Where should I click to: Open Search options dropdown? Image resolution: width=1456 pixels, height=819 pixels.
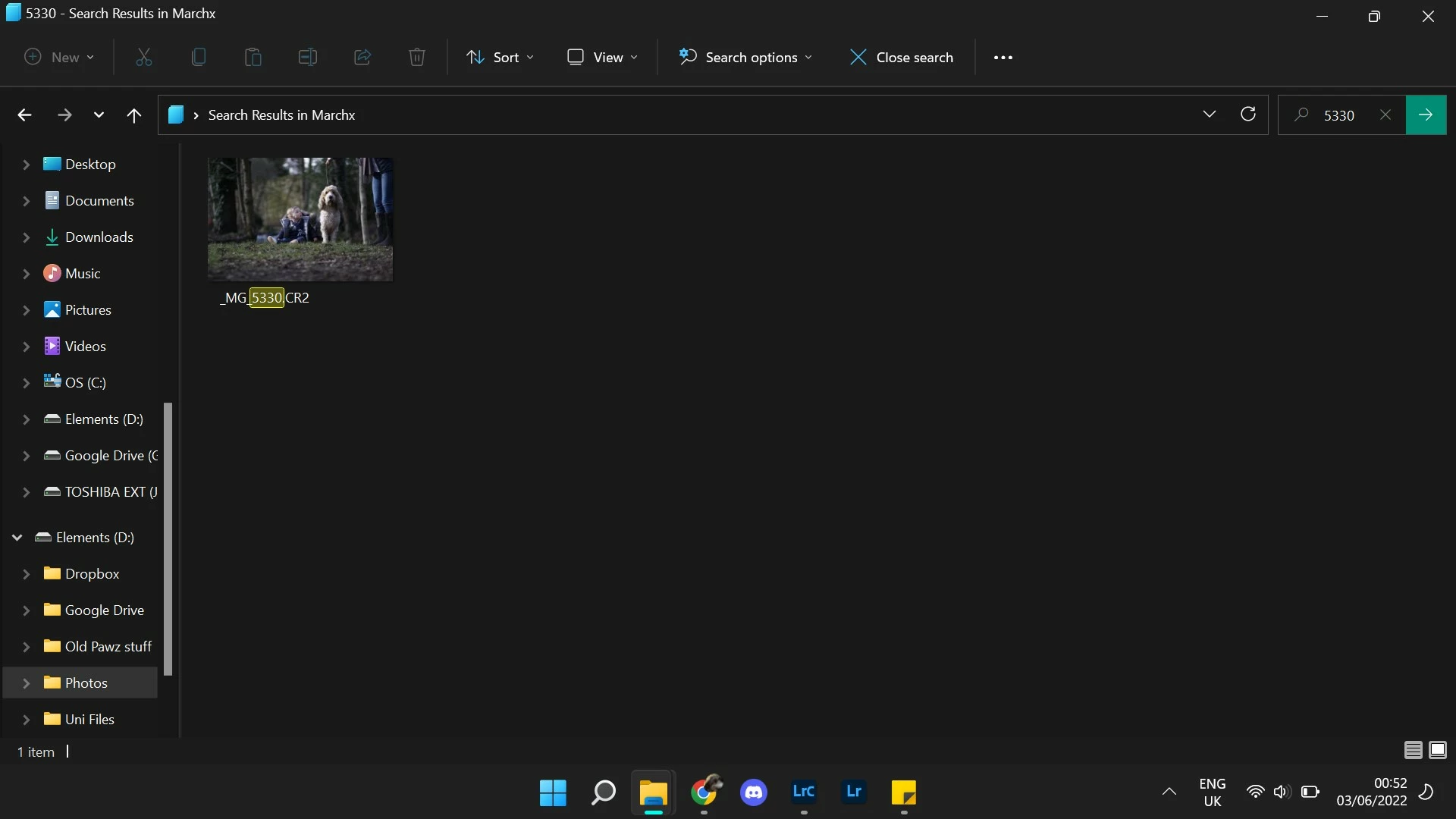pos(745,58)
